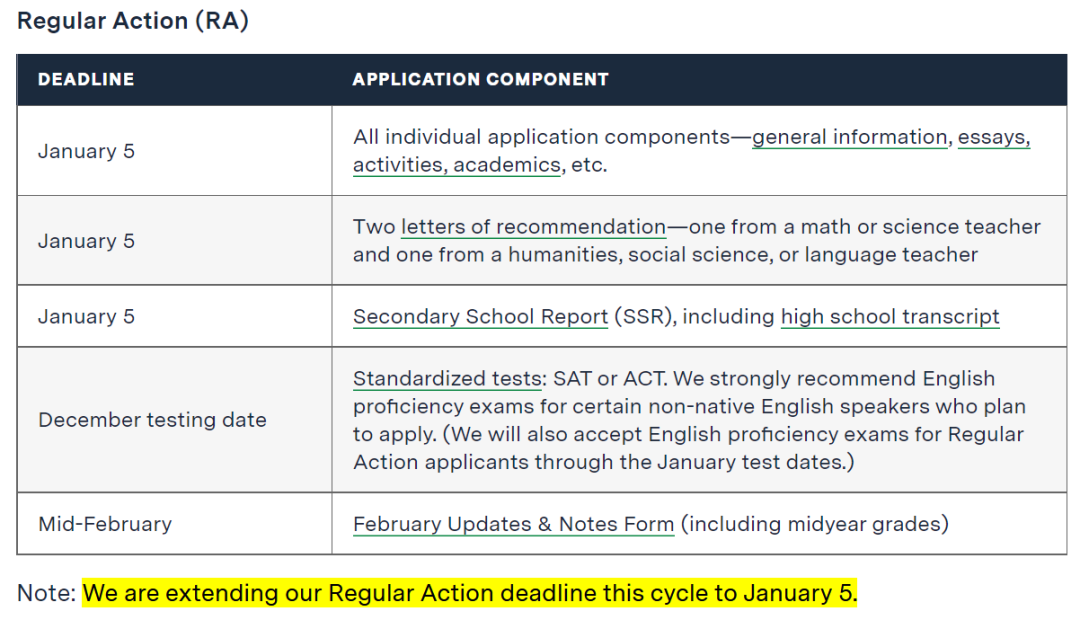
Task: Select the December testing date cell
Action: (152, 420)
